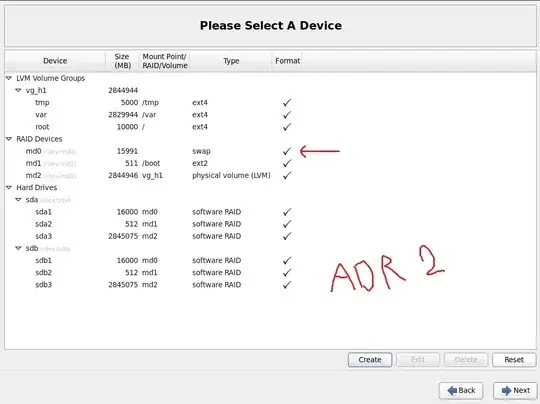Click the LVM Volume Groups label
Viewport: 540px width, 404px height.
(50, 78)
